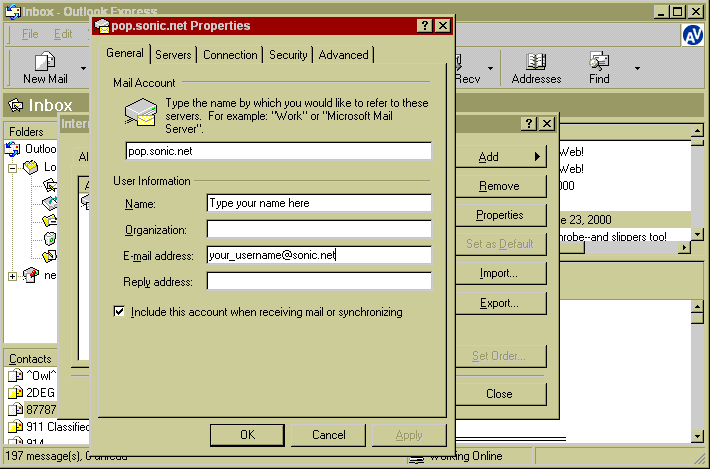Viewport: 710px width, 469px height.
Task: Select the Local Folders icon in tree
Action: tap(31, 167)
